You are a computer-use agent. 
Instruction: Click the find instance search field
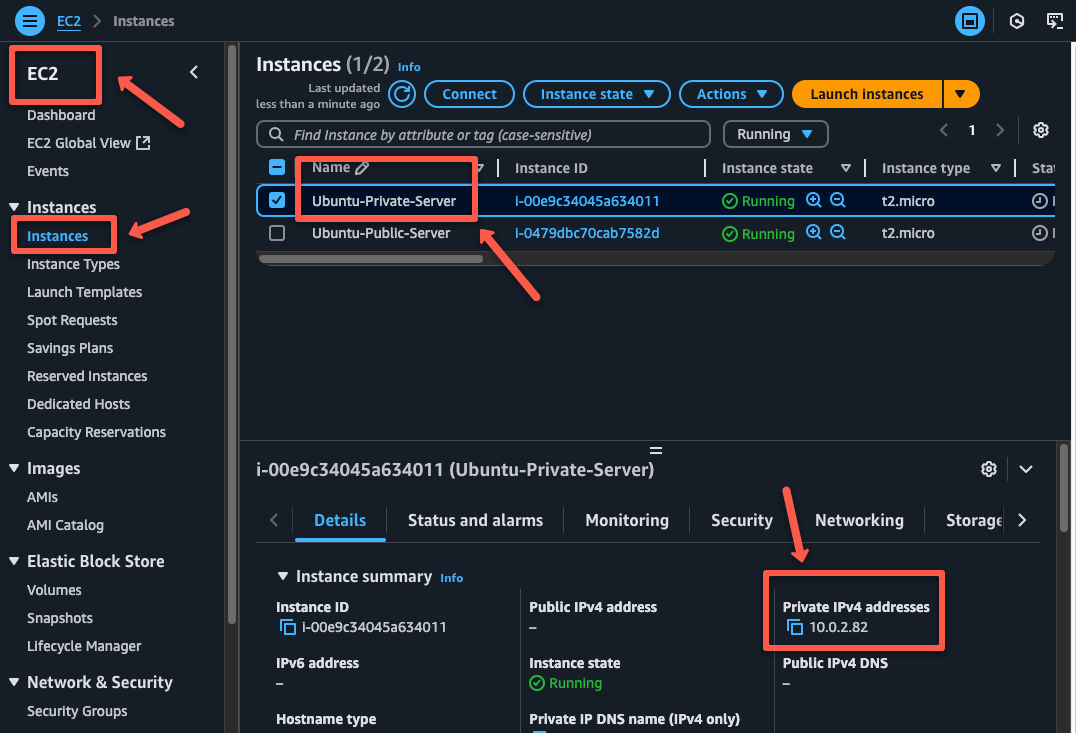point(483,135)
